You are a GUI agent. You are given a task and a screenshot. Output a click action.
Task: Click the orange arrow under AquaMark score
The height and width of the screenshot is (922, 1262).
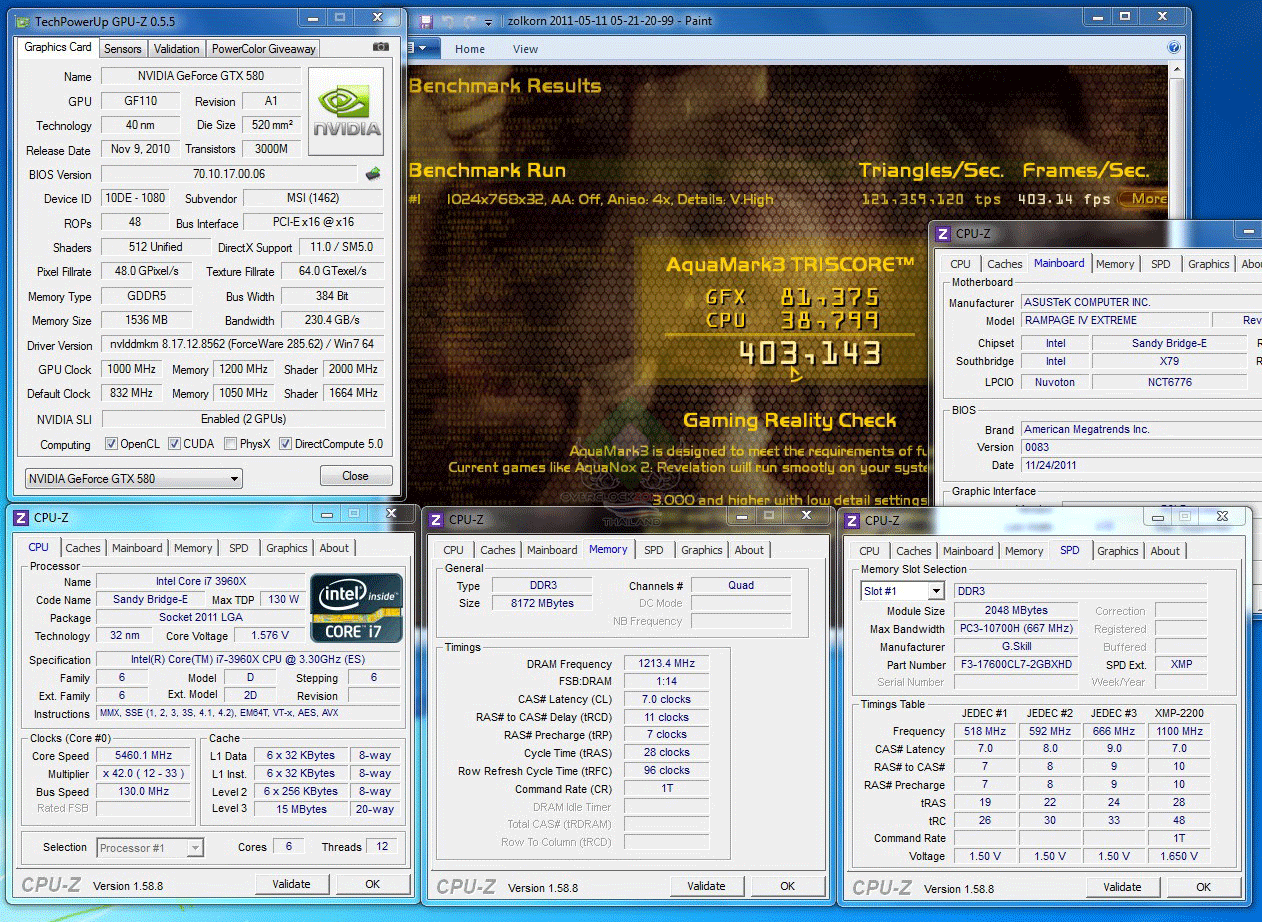coord(796,375)
